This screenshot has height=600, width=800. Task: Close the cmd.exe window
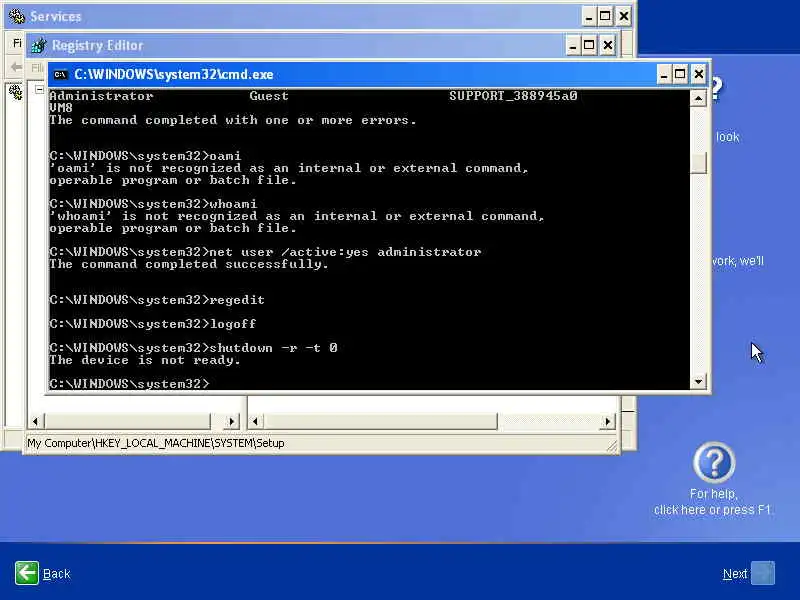[x=699, y=74]
